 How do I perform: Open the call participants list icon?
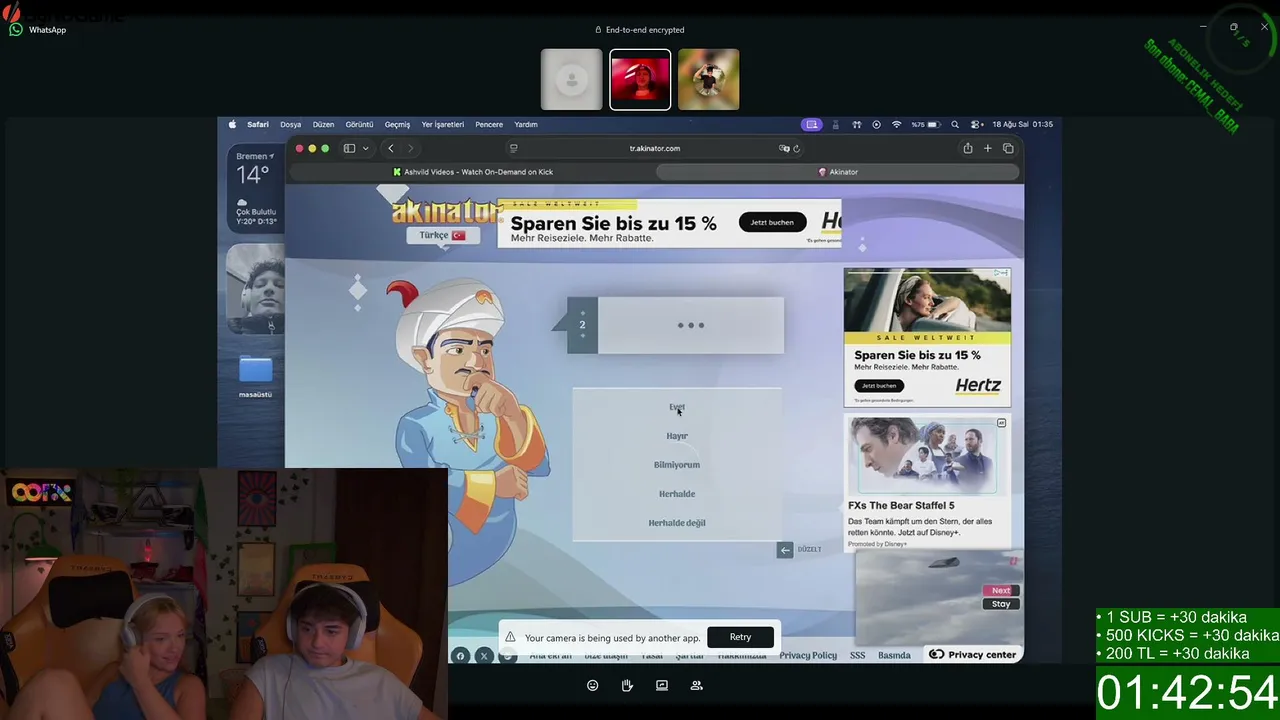click(696, 685)
